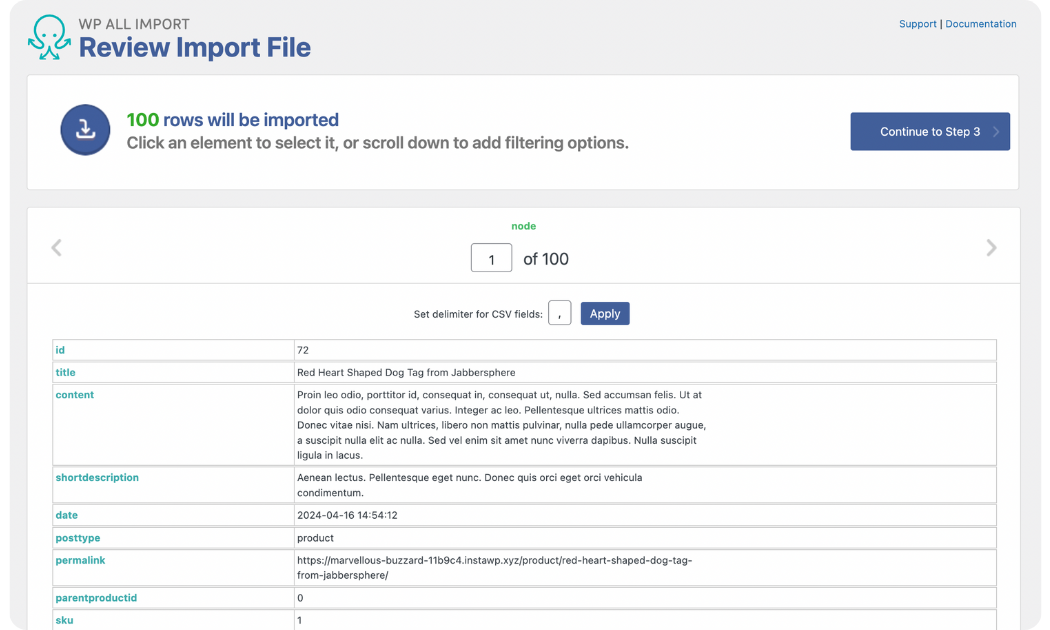
Task: Select the parentproductid field name
Action: pyautogui.click(x=96, y=598)
